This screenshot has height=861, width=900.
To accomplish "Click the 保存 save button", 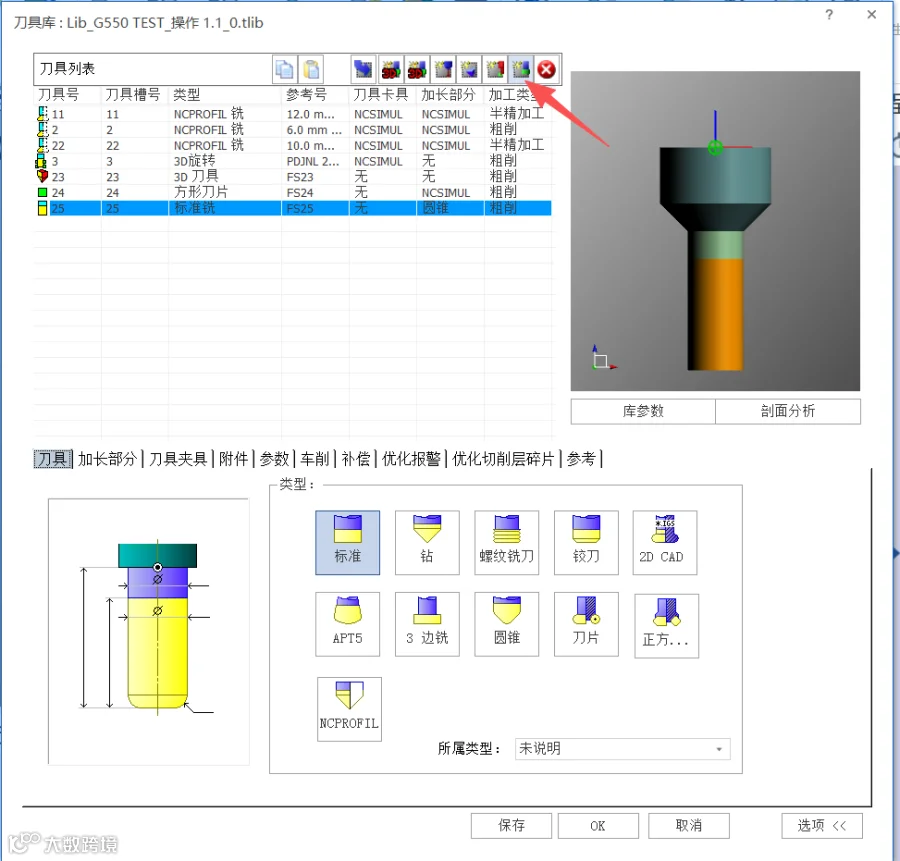I will coord(511,825).
